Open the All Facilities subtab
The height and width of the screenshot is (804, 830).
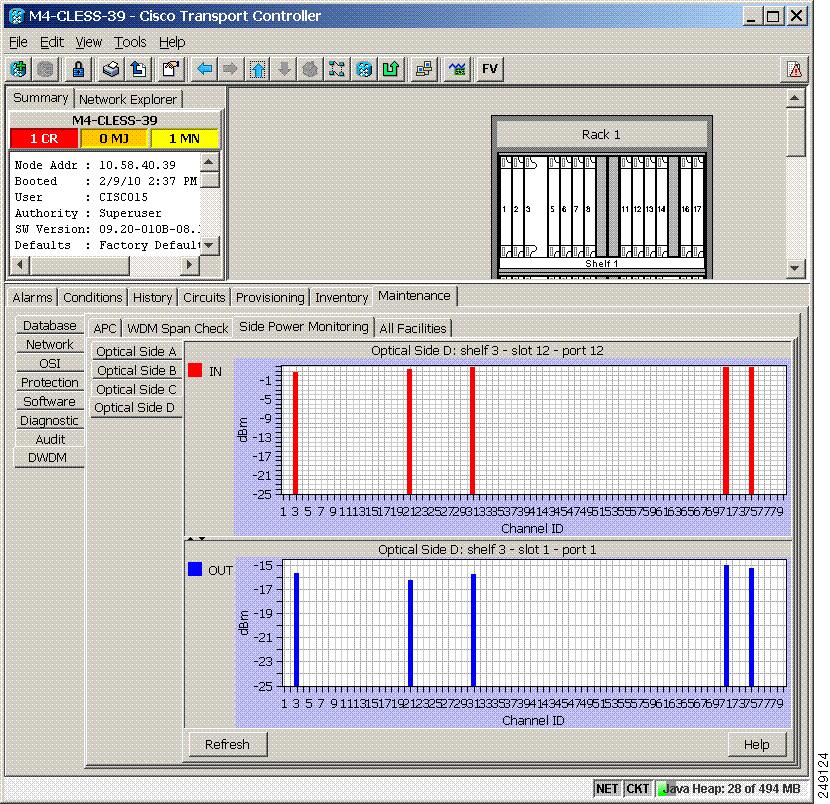click(413, 328)
